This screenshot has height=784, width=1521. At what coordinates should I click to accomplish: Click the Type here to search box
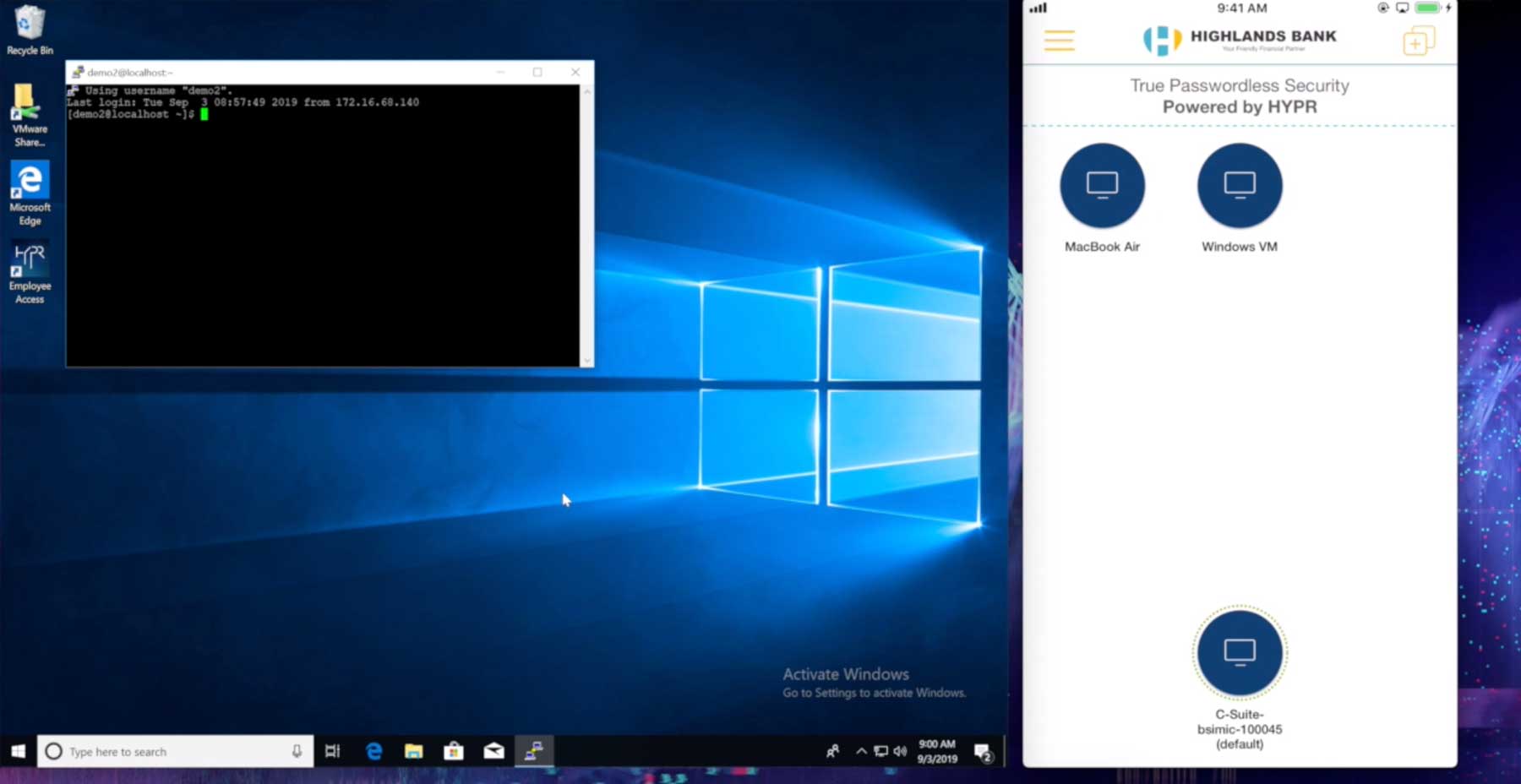pos(176,751)
